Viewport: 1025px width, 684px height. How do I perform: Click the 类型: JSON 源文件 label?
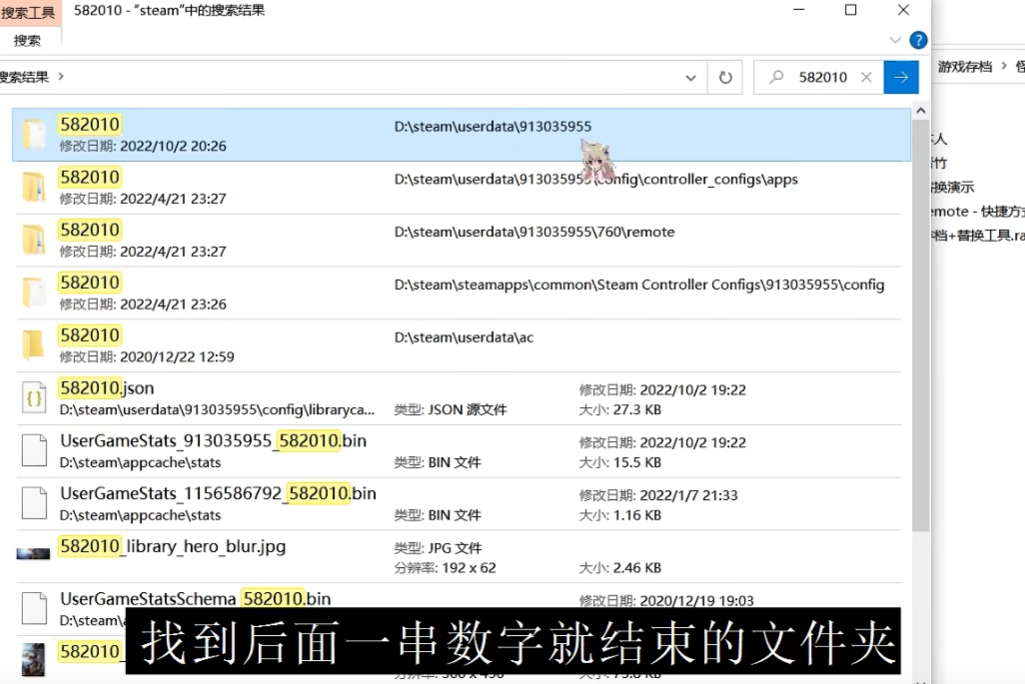point(450,410)
